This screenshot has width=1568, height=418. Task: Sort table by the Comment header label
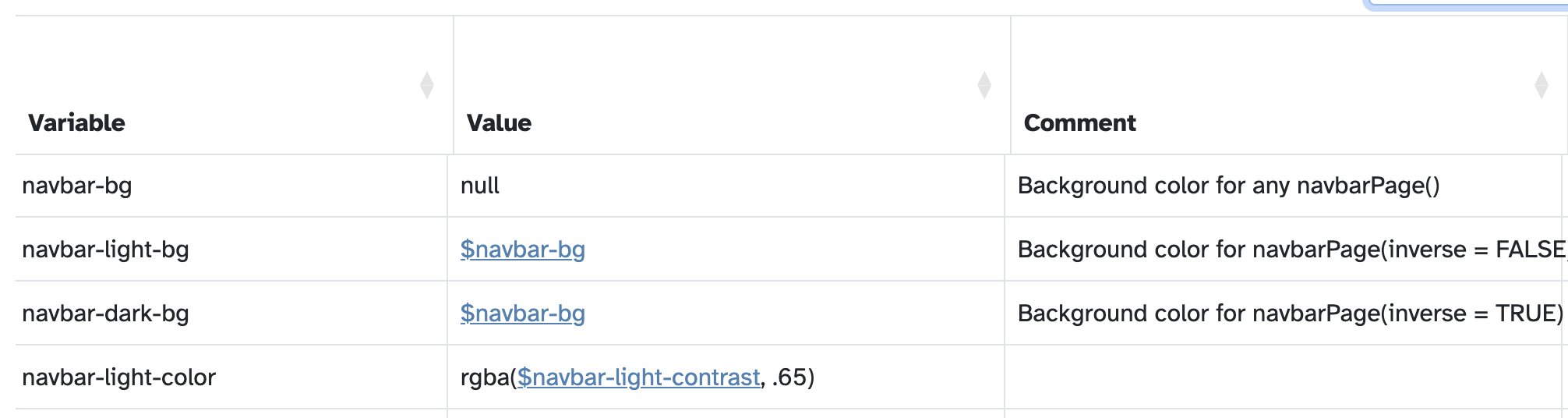tap(1079, 123)
